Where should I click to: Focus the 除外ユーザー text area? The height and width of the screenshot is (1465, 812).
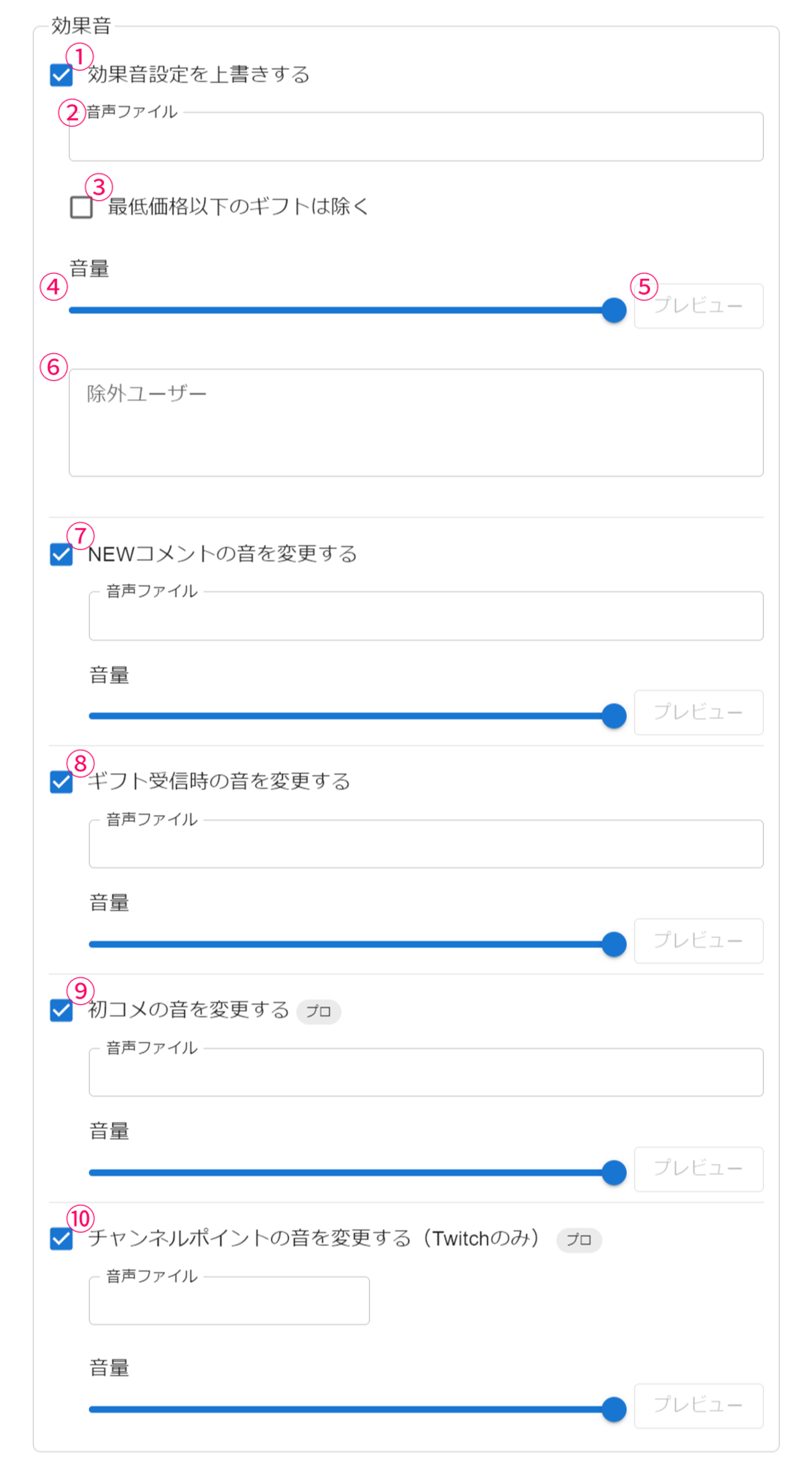416,422
